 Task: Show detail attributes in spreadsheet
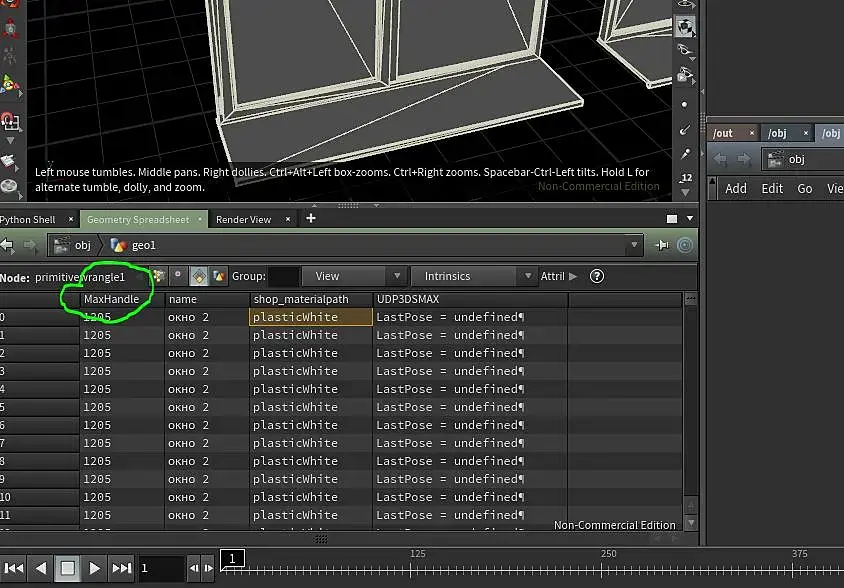[x=219, y=276]
